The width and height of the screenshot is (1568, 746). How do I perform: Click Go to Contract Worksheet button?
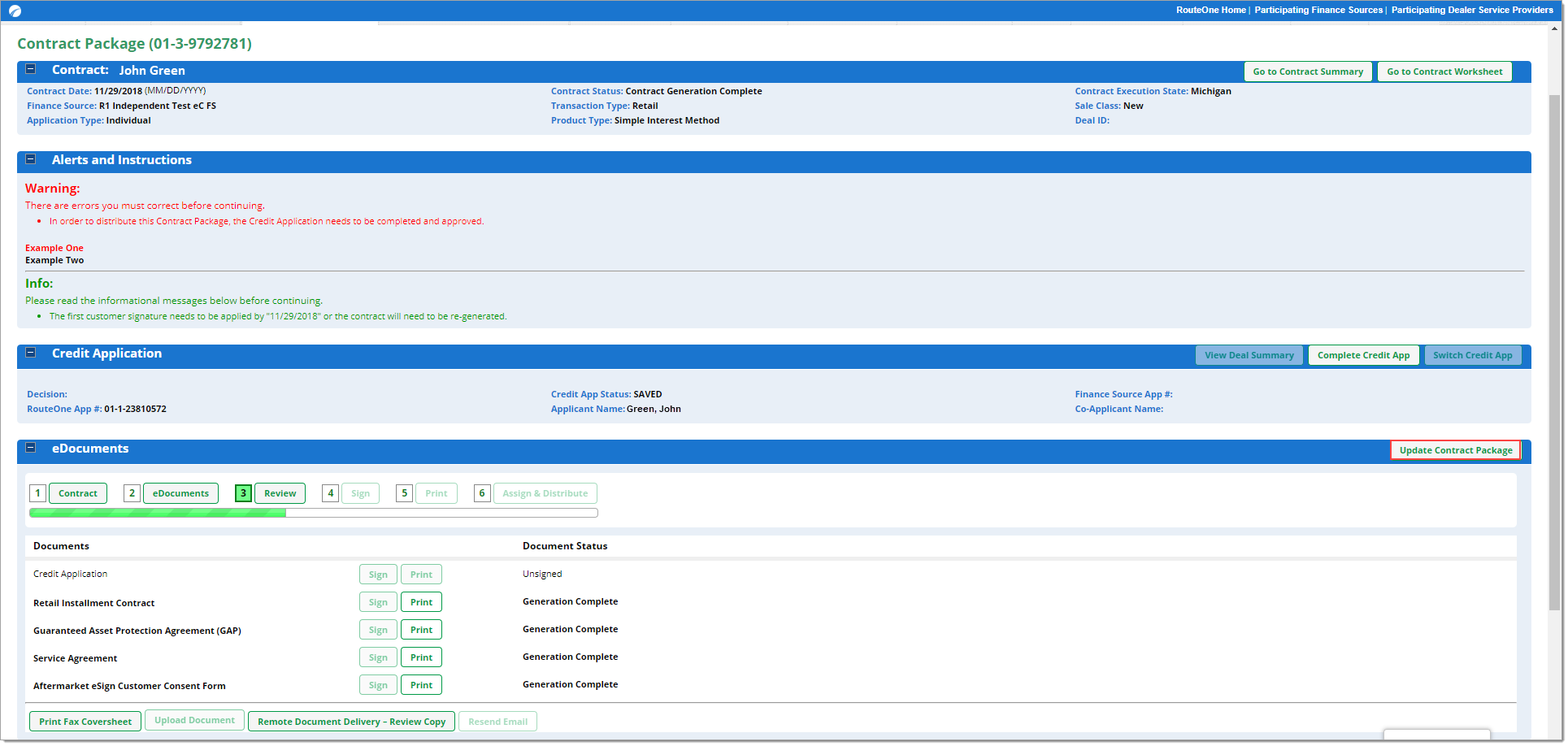point(1444,72)
